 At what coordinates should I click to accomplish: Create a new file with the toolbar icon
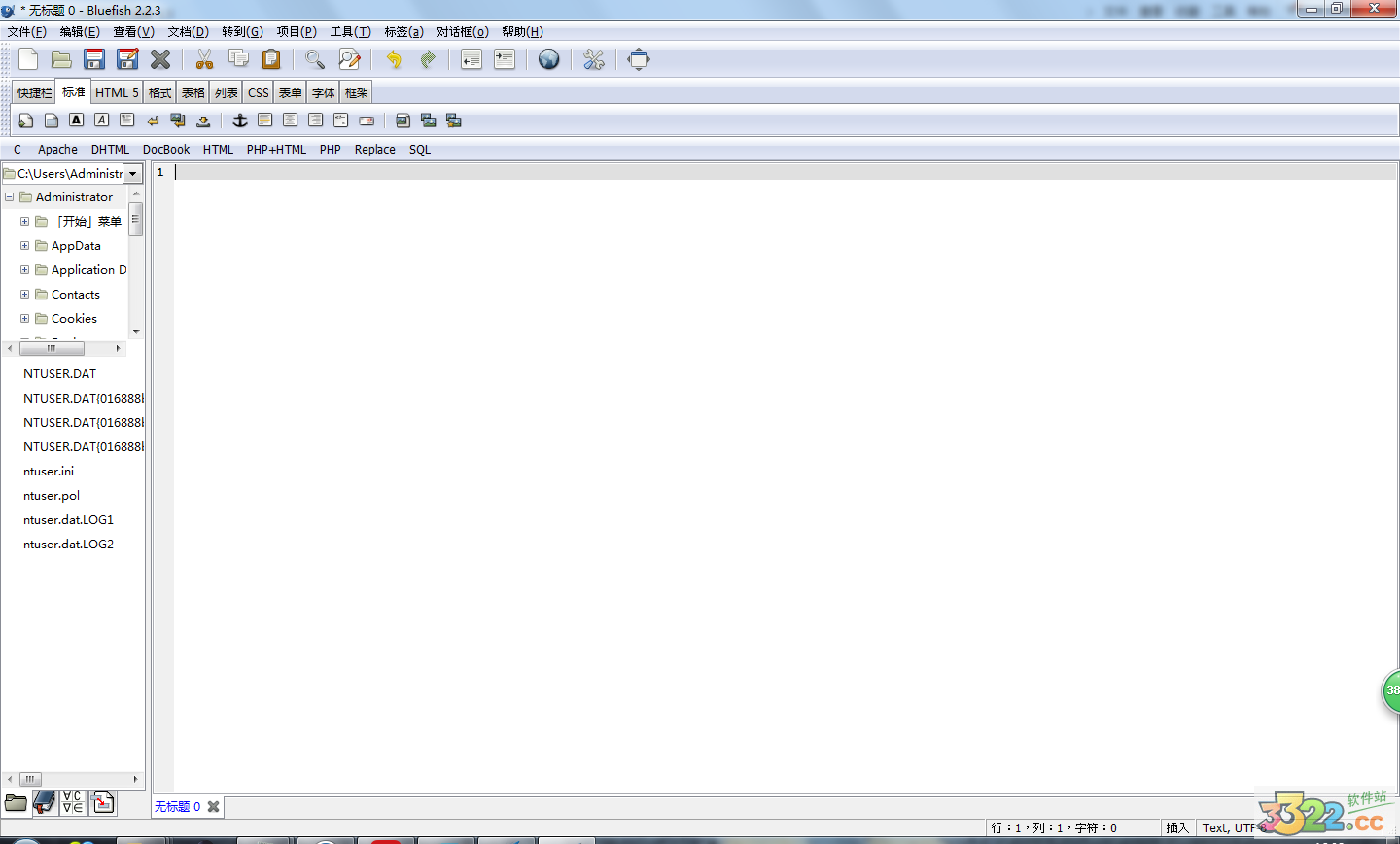(28, 59)
